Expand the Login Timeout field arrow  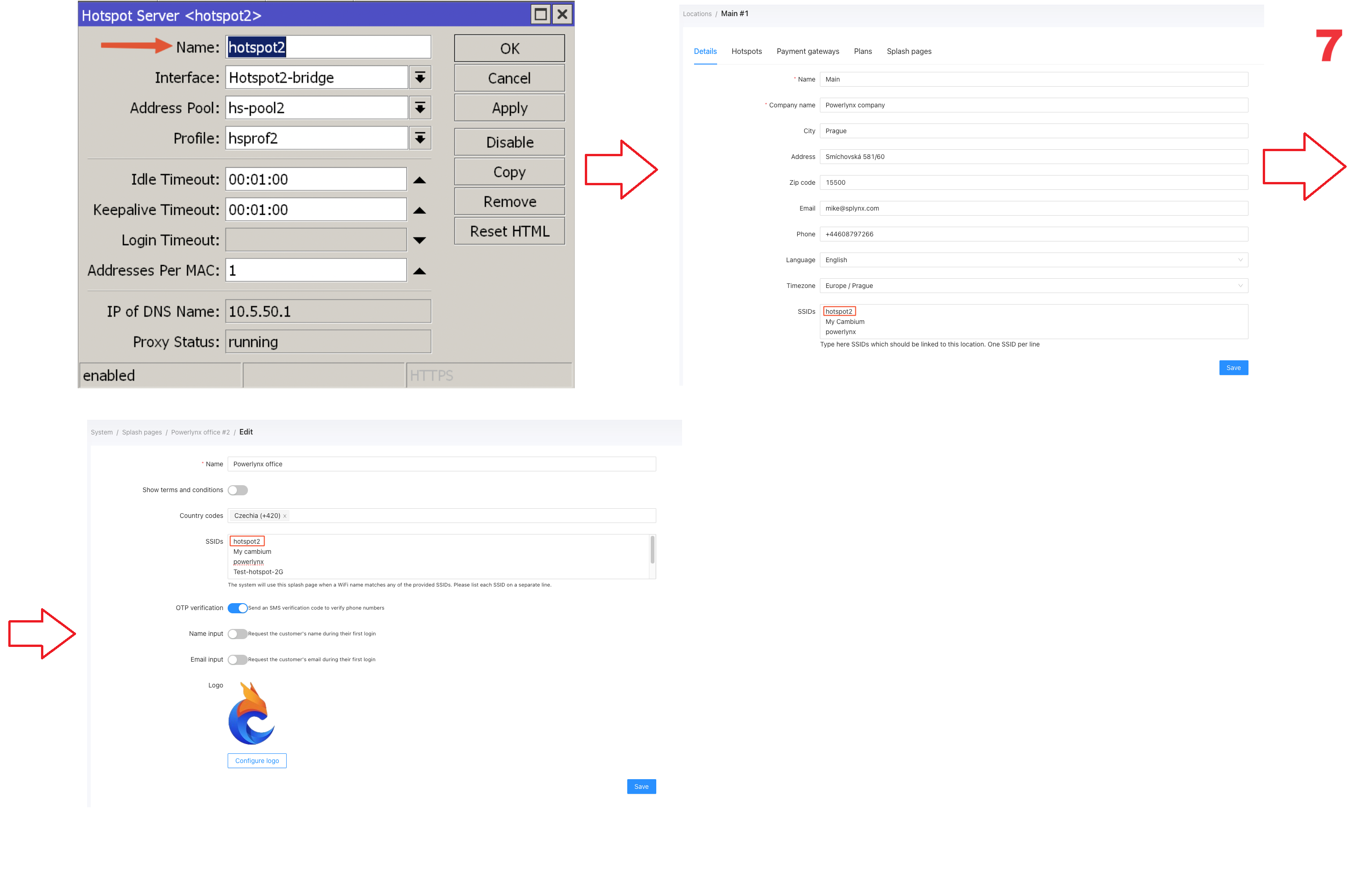(x=419, y=241)
